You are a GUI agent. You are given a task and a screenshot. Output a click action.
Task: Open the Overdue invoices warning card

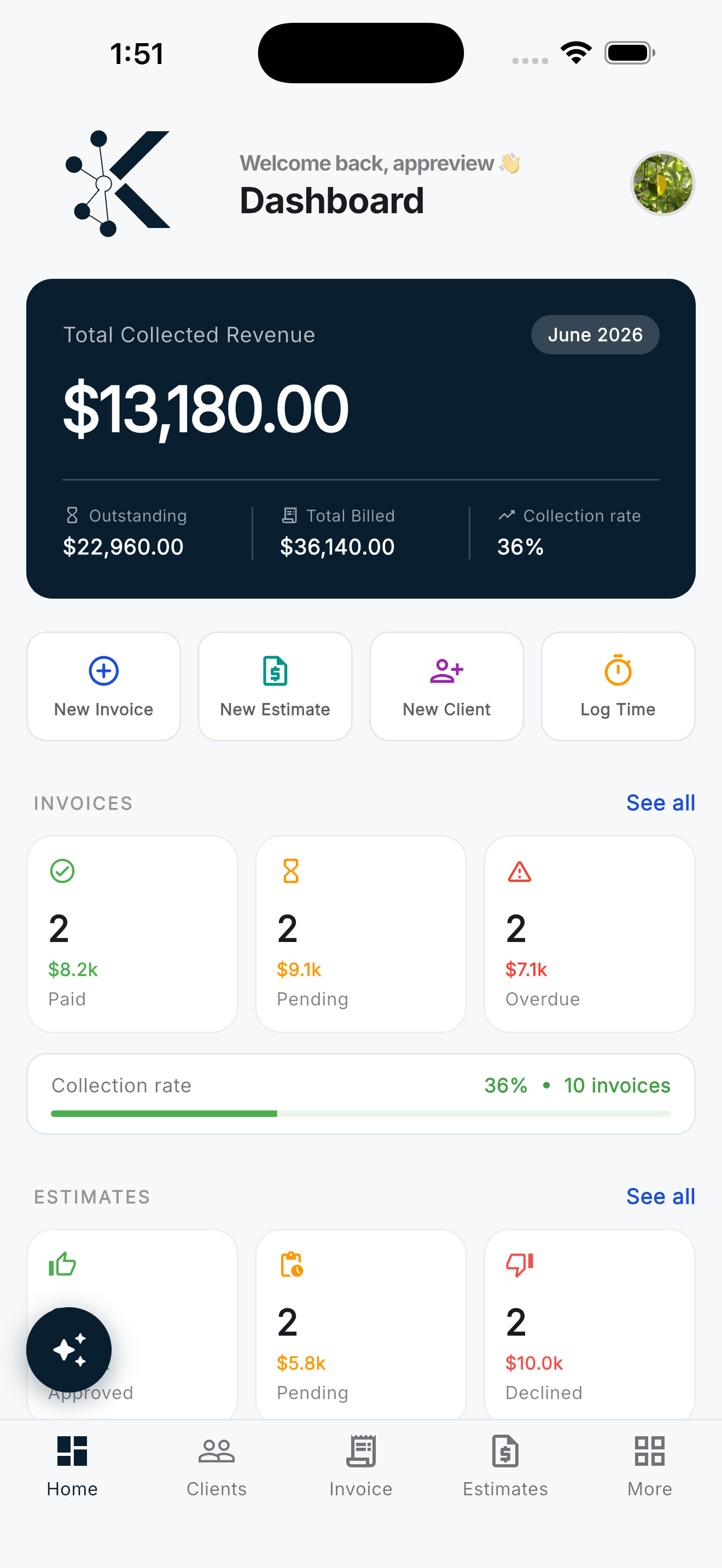[589, 934]
